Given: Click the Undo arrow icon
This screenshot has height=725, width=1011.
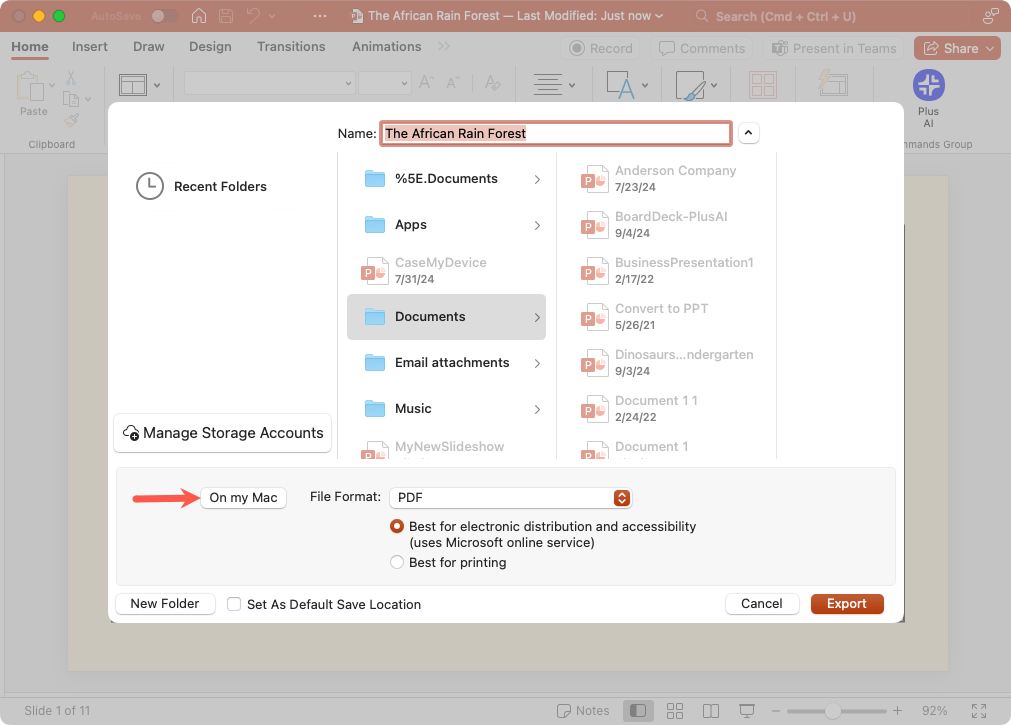Looking at the screenshot, I should coord(253,16).
